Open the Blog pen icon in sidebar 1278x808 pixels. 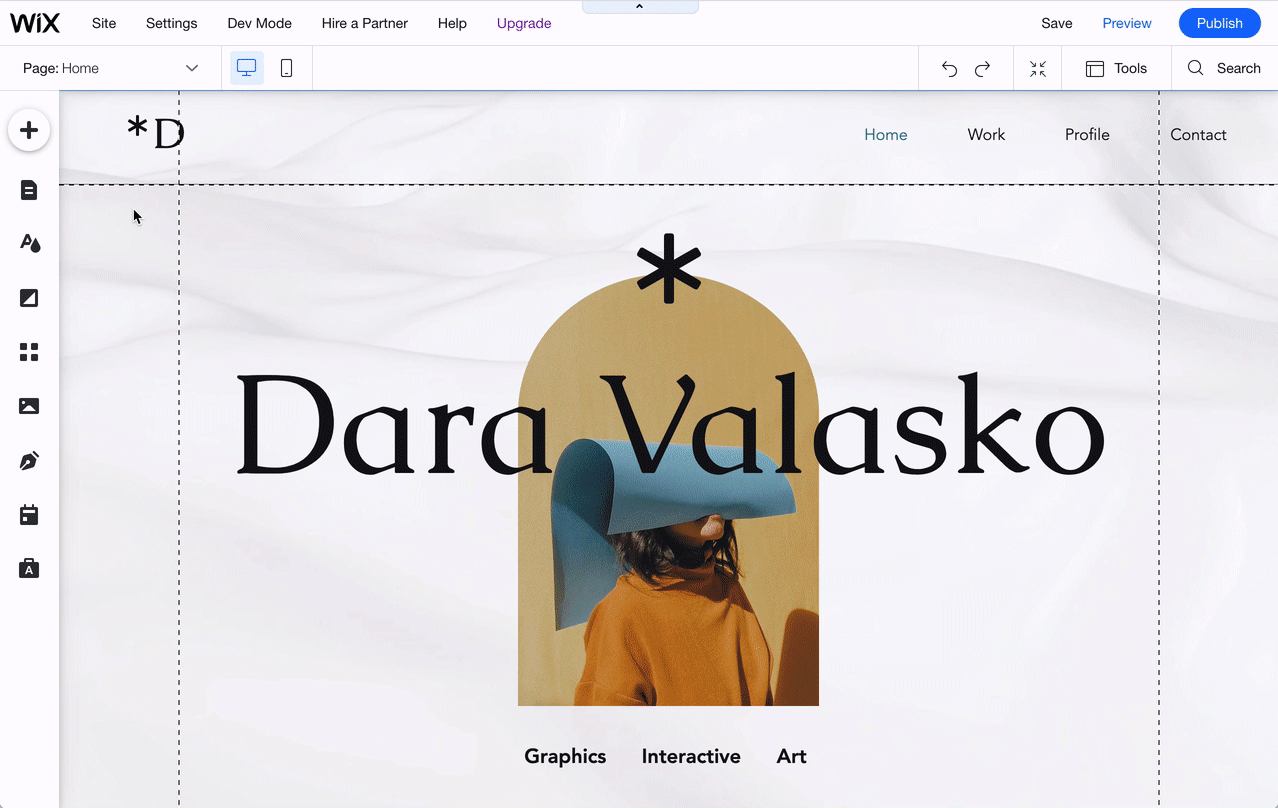tap(29, 461)
